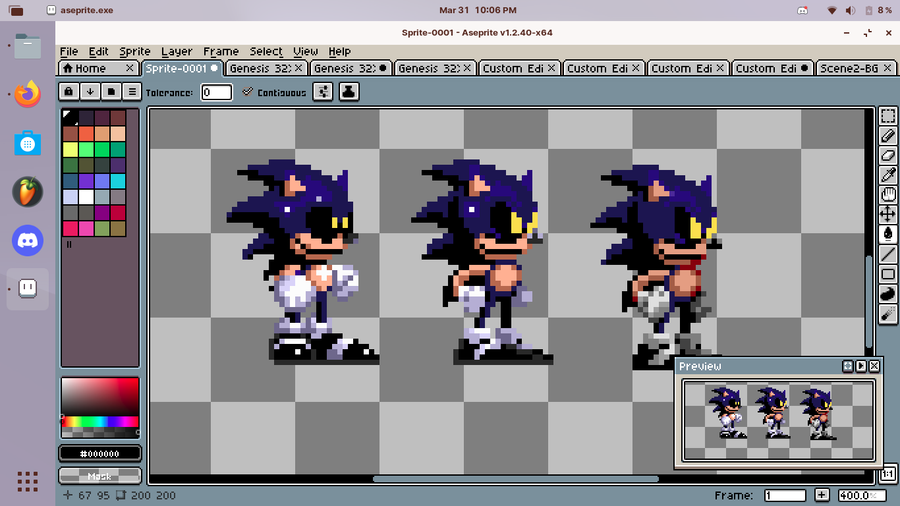Close the Home tab
900x506 pixels.
click(x=130, y=68)
